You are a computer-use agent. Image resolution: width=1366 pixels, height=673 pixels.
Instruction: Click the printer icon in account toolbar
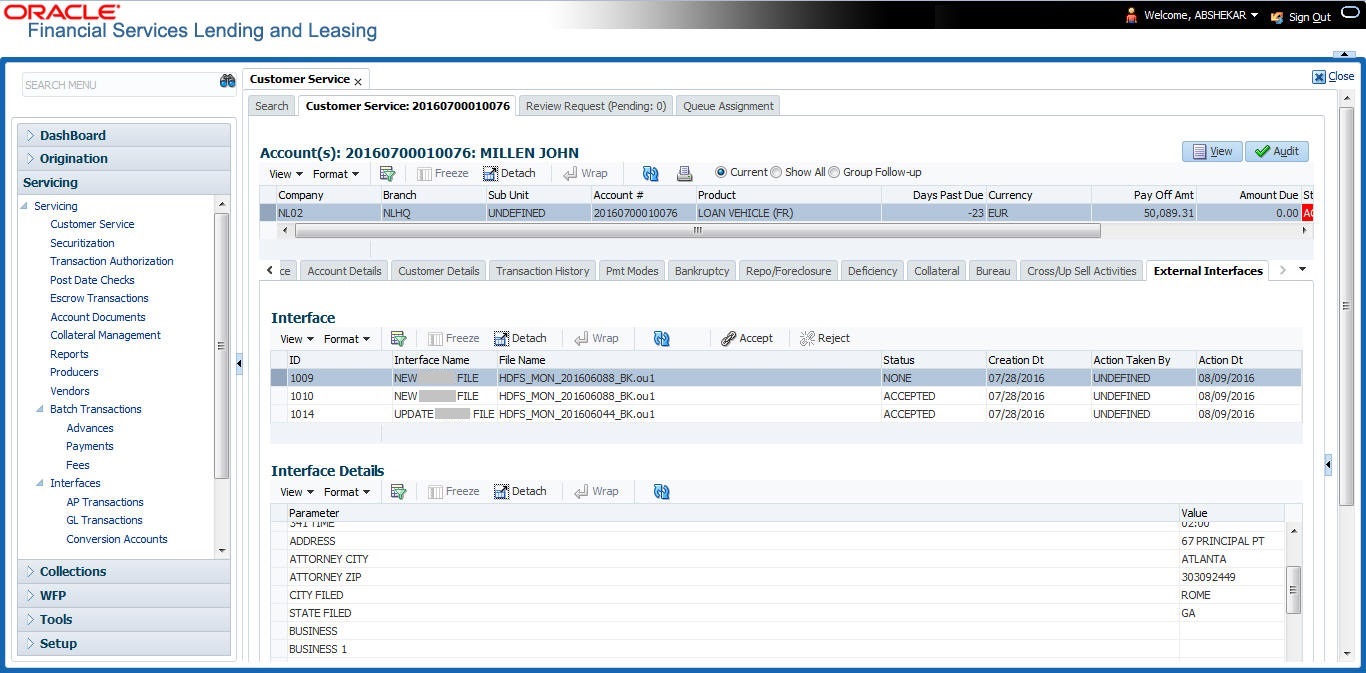coord(684,173)
